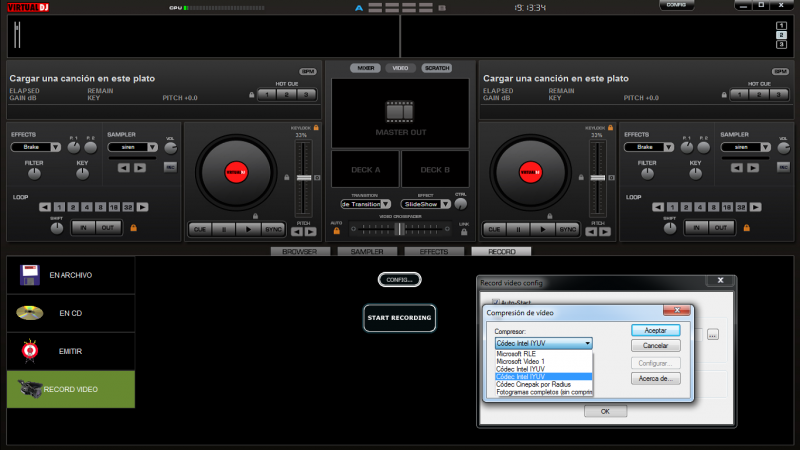The height and width of the screenshot is (450, 800).
Task: Switch to the EFFECTS tab
Action: tap(434, 252)
